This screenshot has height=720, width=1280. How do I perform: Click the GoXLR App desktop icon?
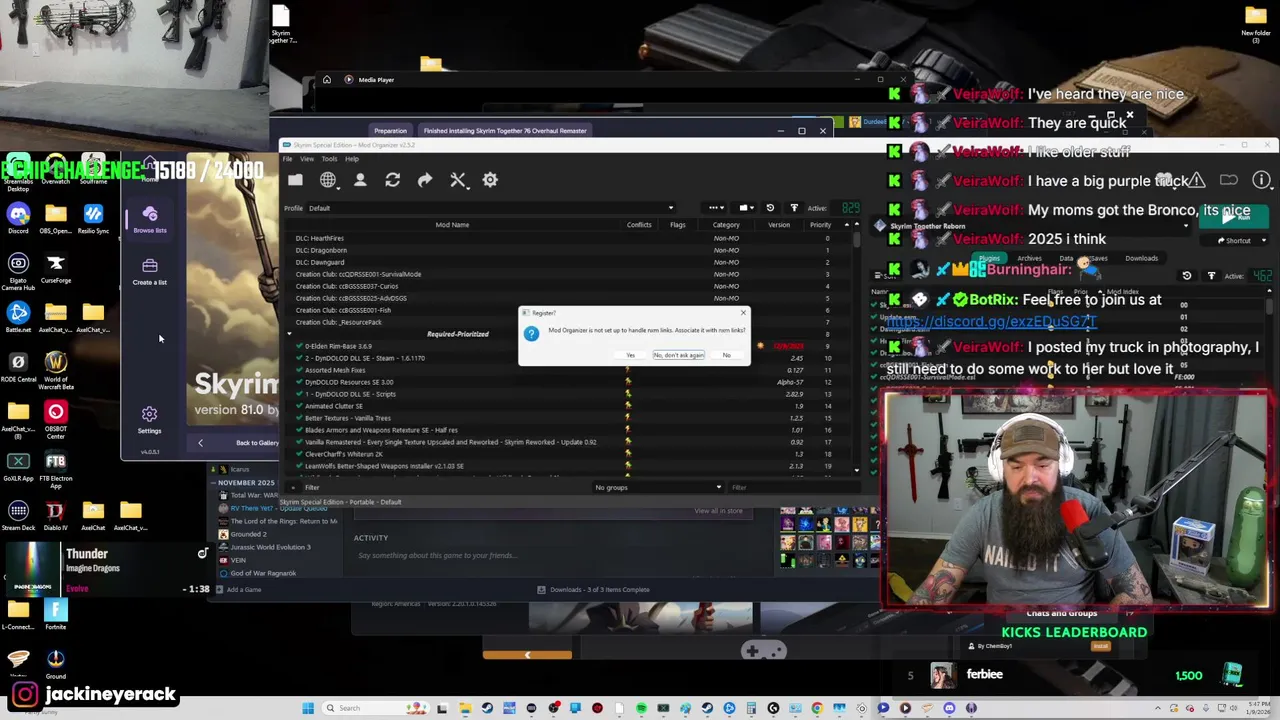(x=18, y=466)
